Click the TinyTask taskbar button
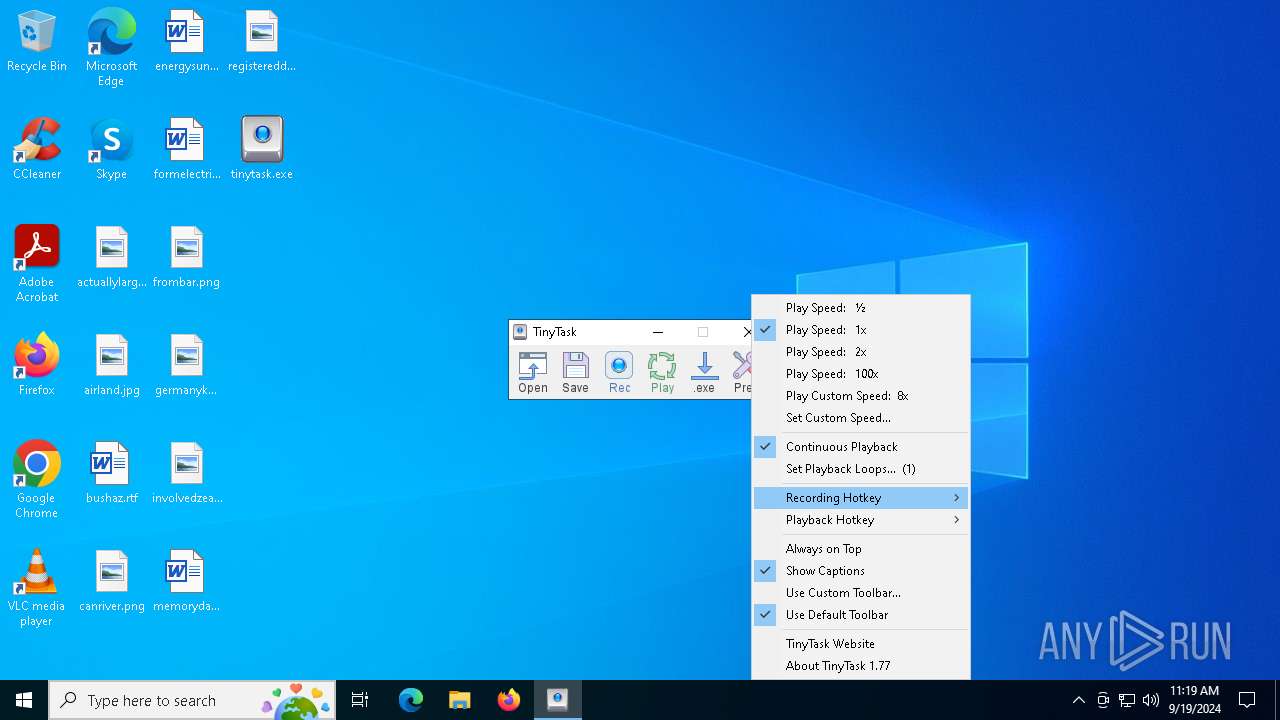Screen dimensions: 1280x720 click(x=557, y=700)
